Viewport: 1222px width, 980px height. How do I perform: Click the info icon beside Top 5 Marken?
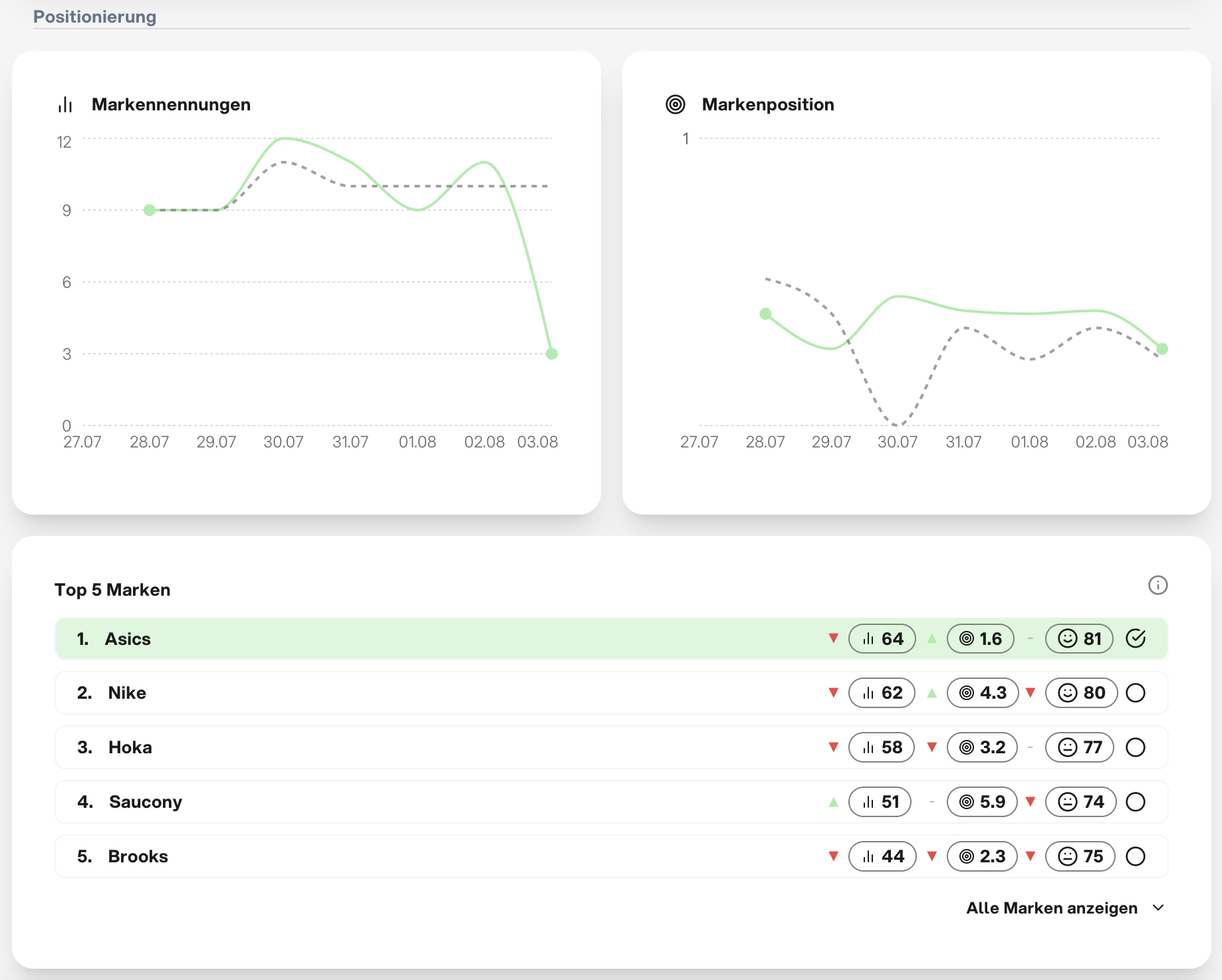(x=1158, y=585)
